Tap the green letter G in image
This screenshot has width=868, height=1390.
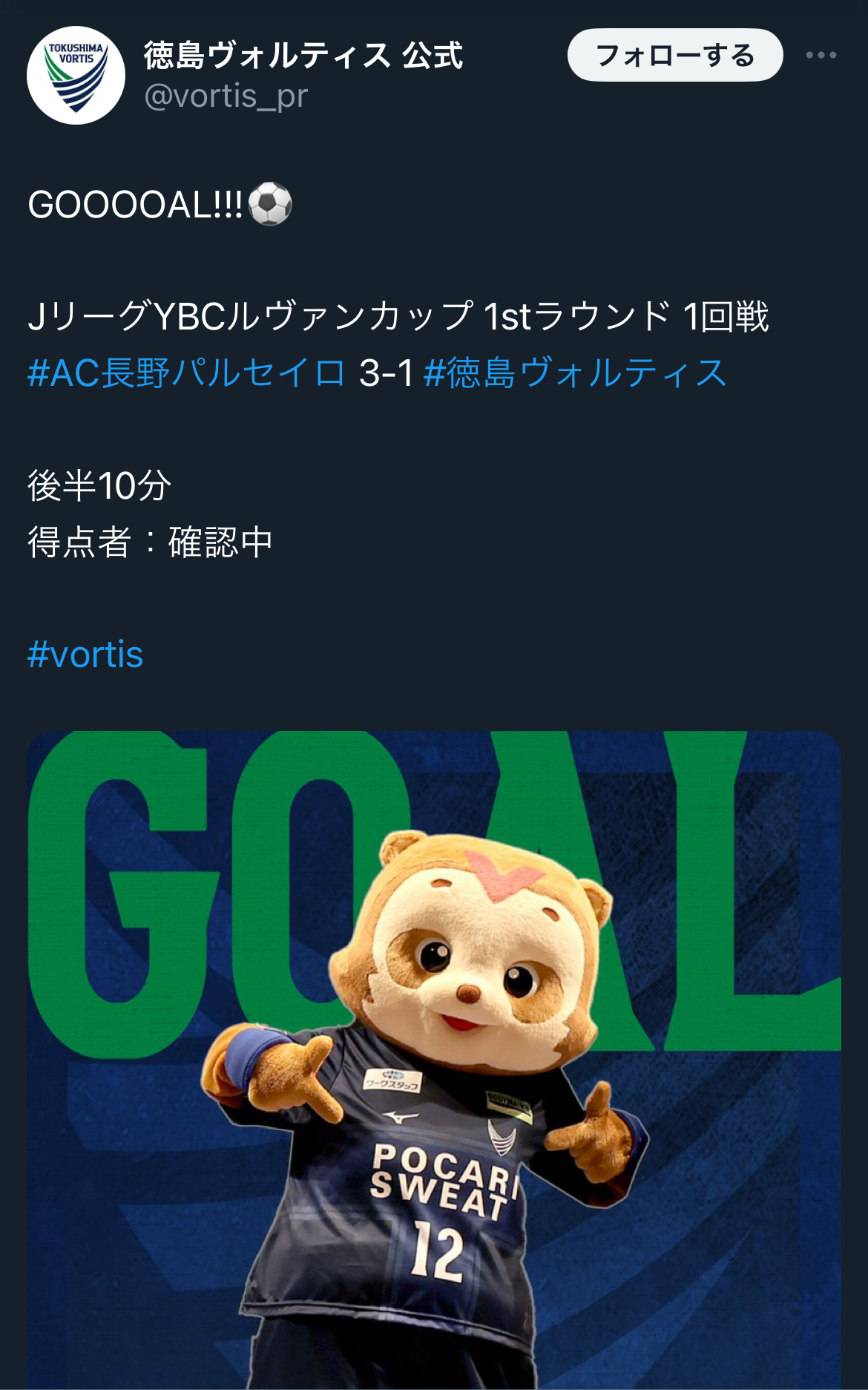coord(119,891)
